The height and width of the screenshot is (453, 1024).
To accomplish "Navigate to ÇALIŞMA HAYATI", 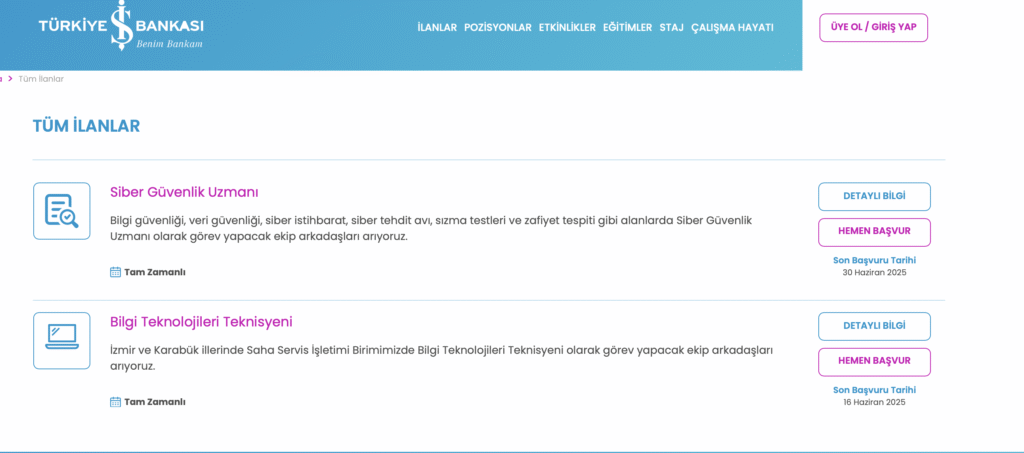I will pos(732,28).
